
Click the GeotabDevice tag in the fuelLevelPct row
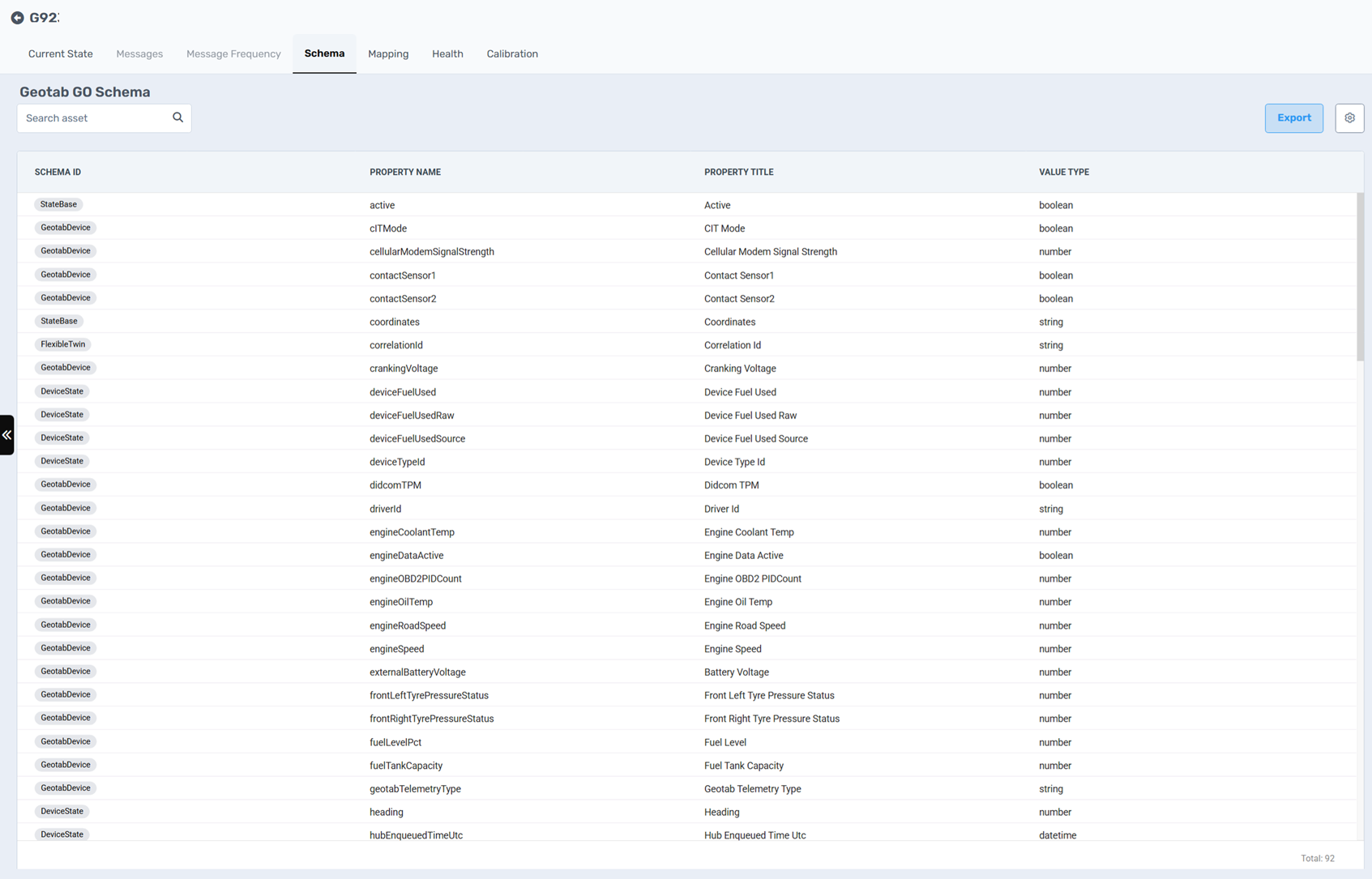tap(65, 741)
